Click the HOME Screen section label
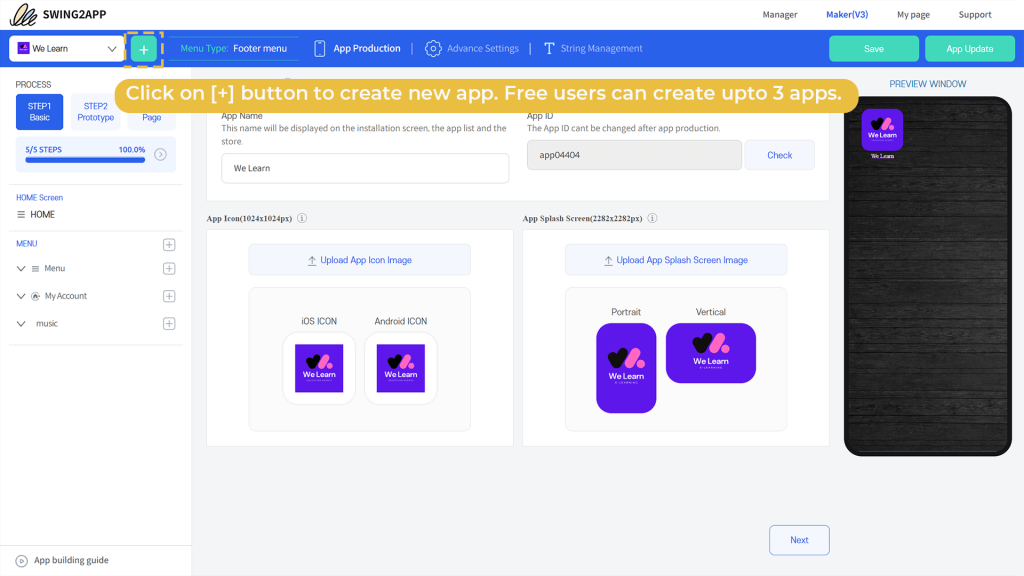The image size is (1024, 576). coord(40,197)
